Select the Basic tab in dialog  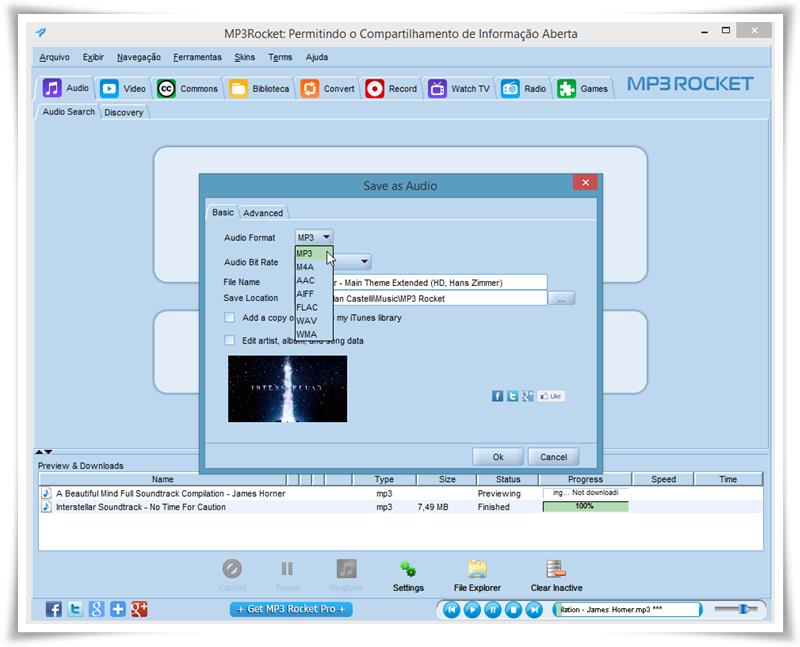point(223,212)
